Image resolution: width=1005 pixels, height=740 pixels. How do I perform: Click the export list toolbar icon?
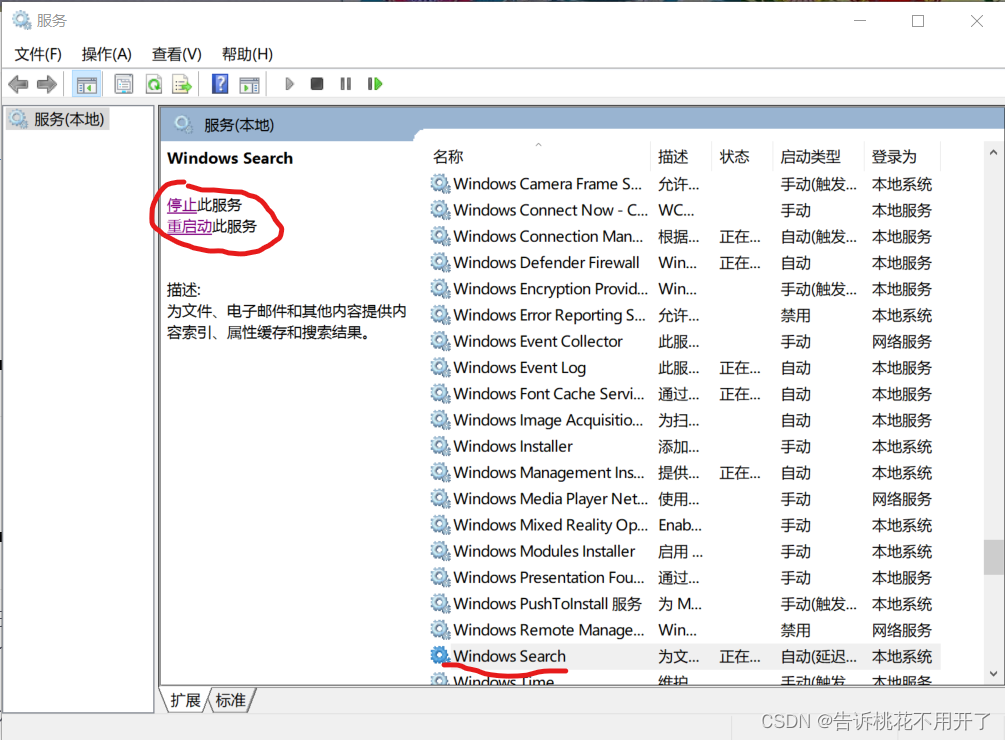182,84
